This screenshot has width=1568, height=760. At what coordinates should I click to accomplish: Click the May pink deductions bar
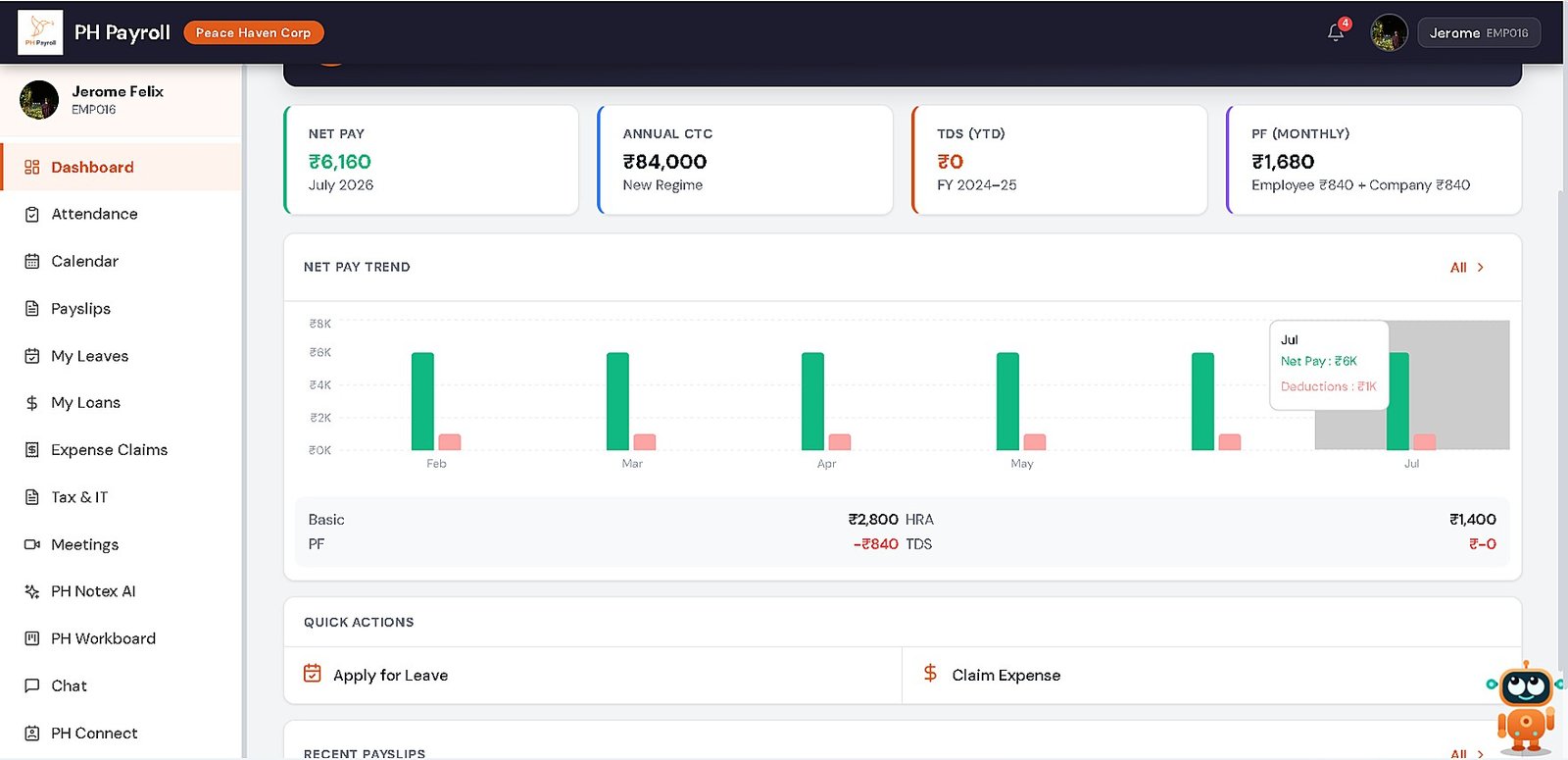(1035, 442)
